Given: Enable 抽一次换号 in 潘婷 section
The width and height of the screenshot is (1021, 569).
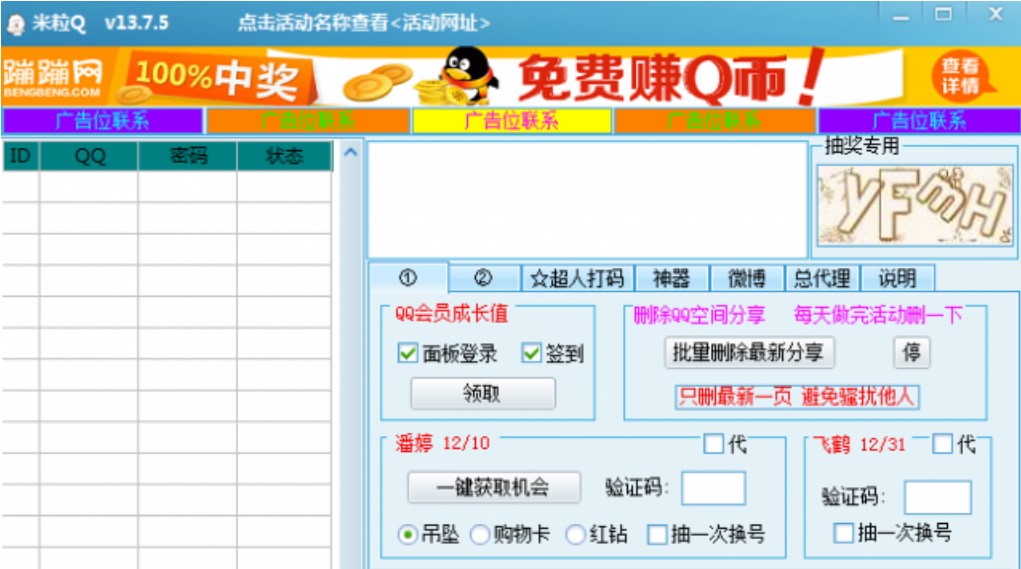Looking at the screenshot, I should click(657, 534).
